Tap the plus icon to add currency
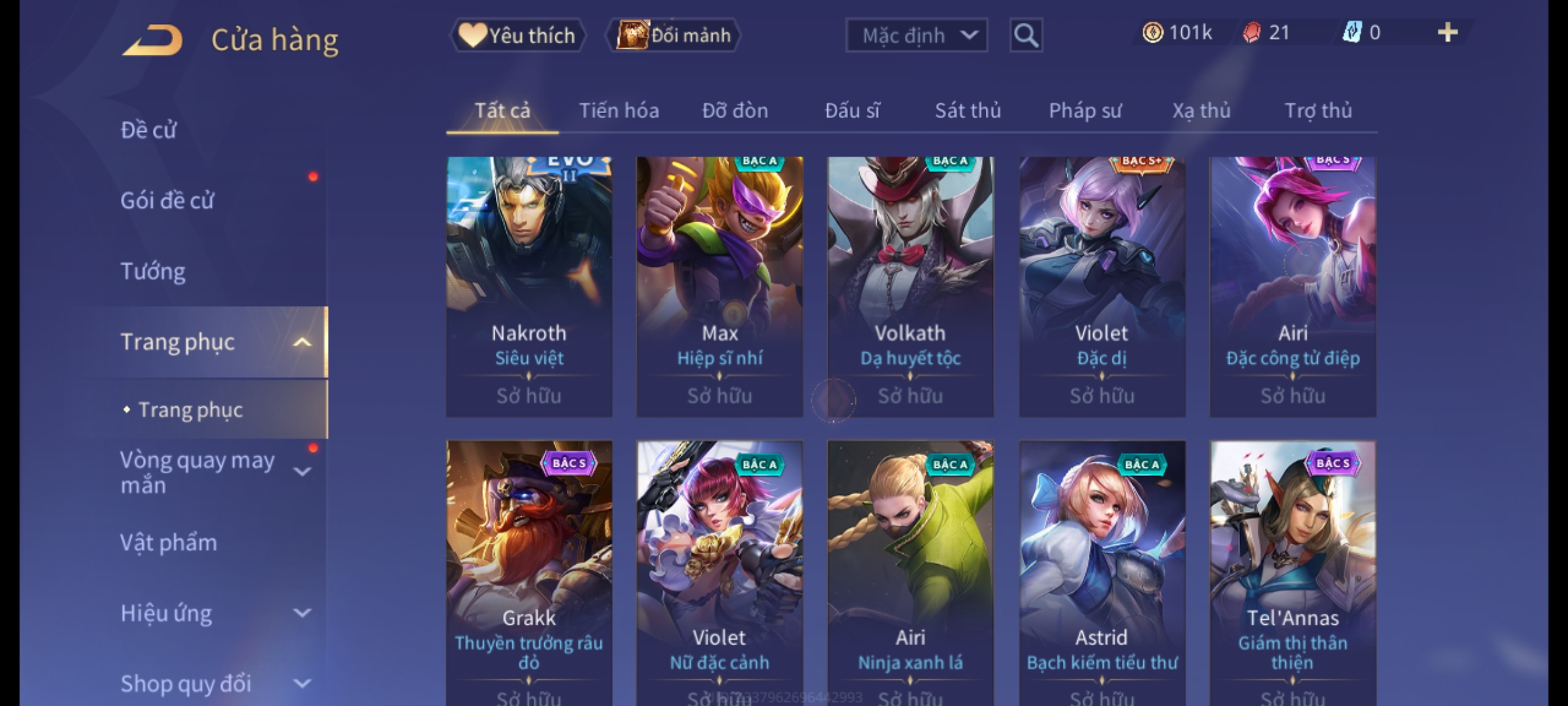Screen dimensions: 1568x706 1448,33
